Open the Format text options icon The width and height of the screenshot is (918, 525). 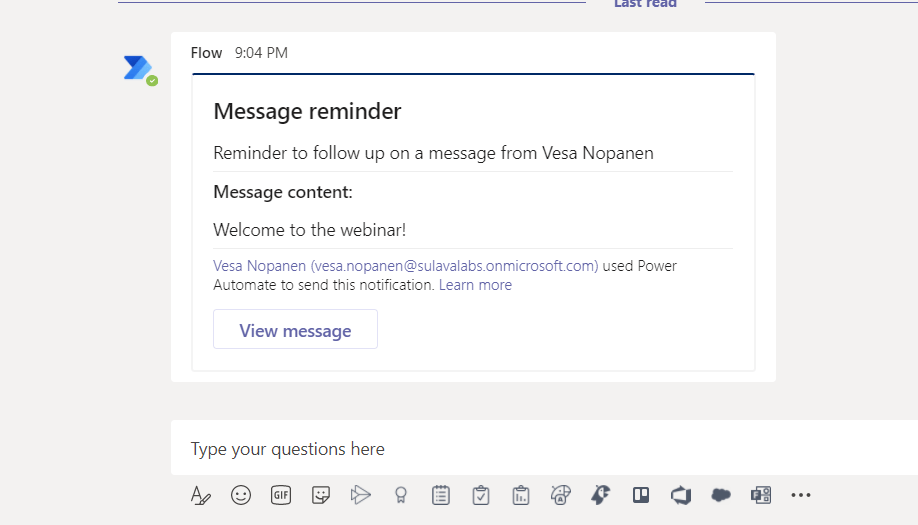201,495
